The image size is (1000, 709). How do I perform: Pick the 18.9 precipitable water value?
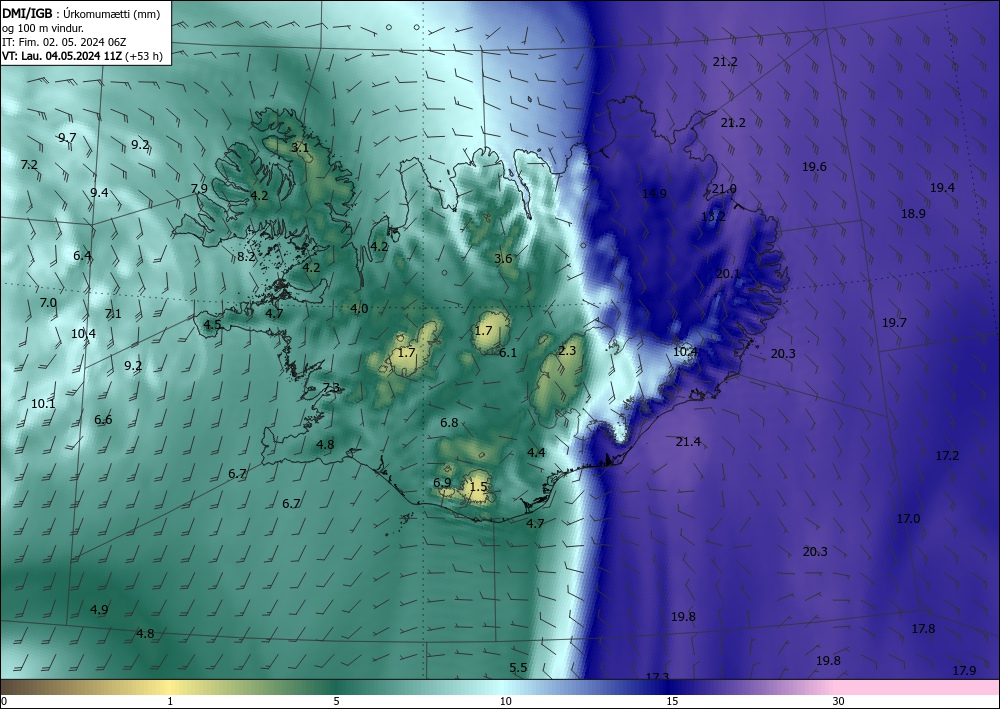point(913,214)
